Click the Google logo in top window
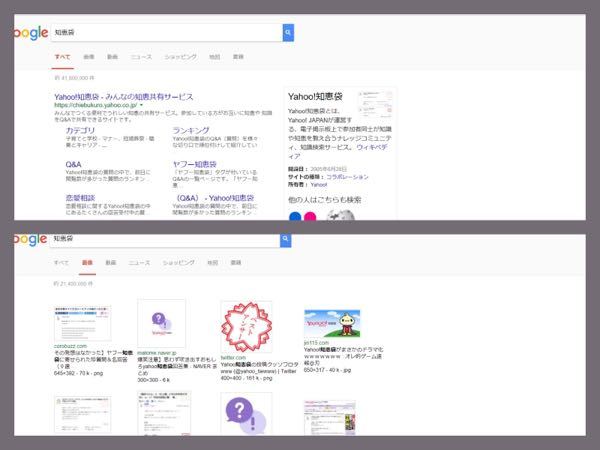The height and width of the screenshot is (450, 600). [x=31, y=34]
